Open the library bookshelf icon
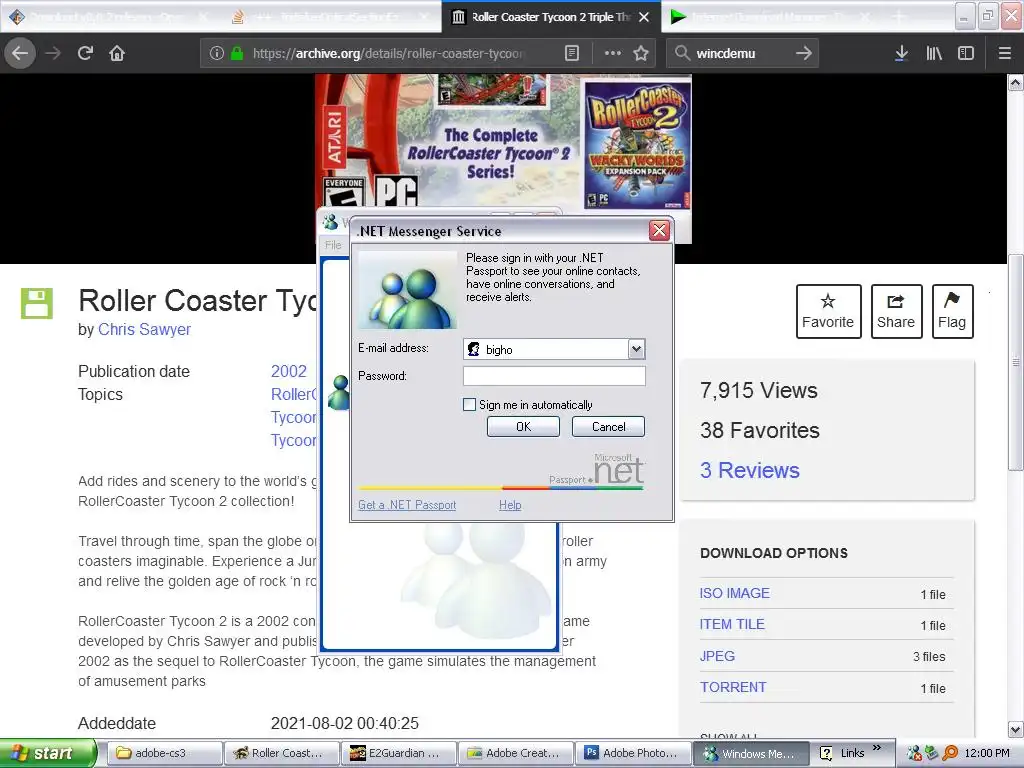The height and width of the screenshot is (768, 1024). click(x=934, y=53)
